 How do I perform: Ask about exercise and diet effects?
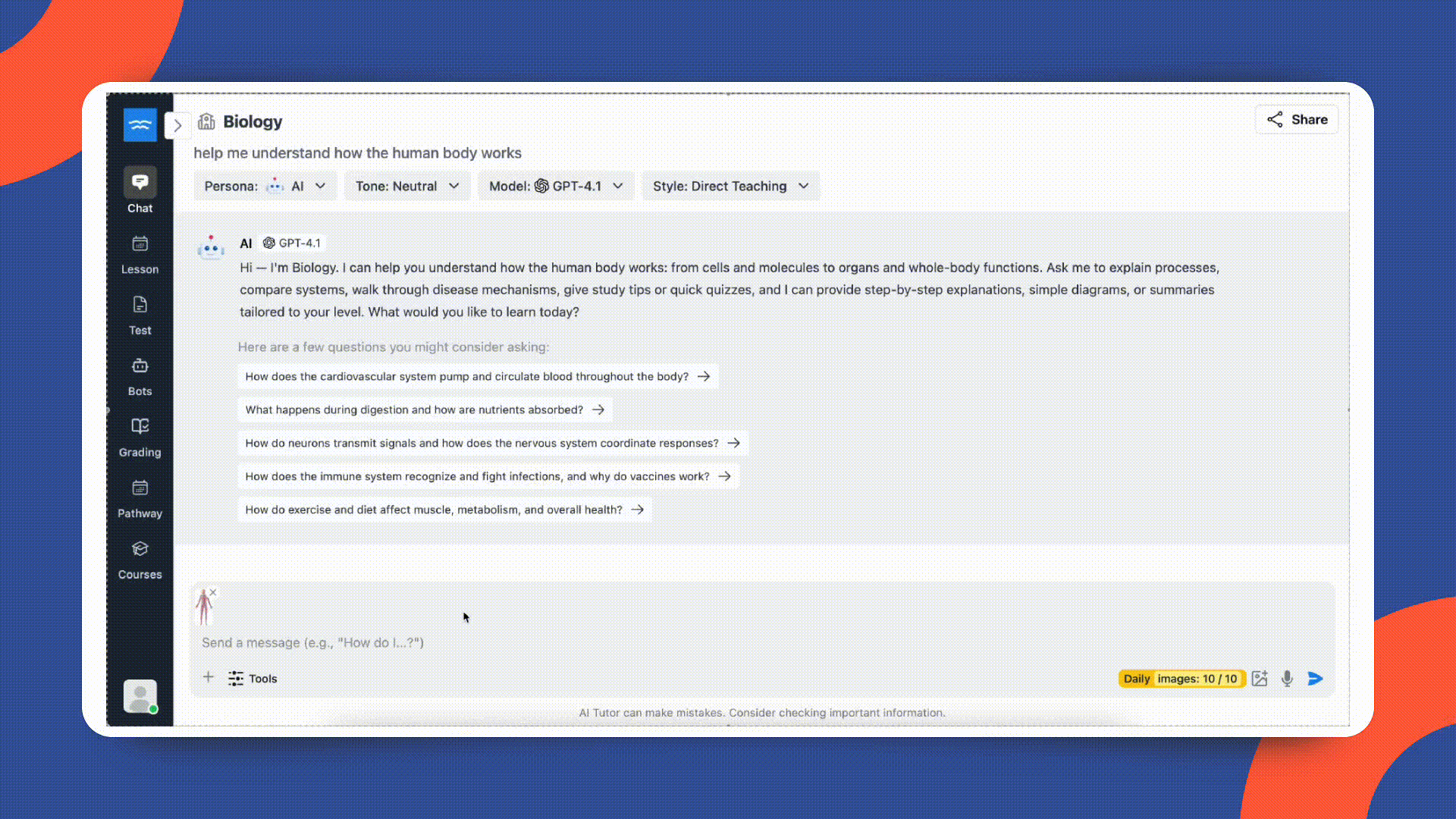click(444, 510)
